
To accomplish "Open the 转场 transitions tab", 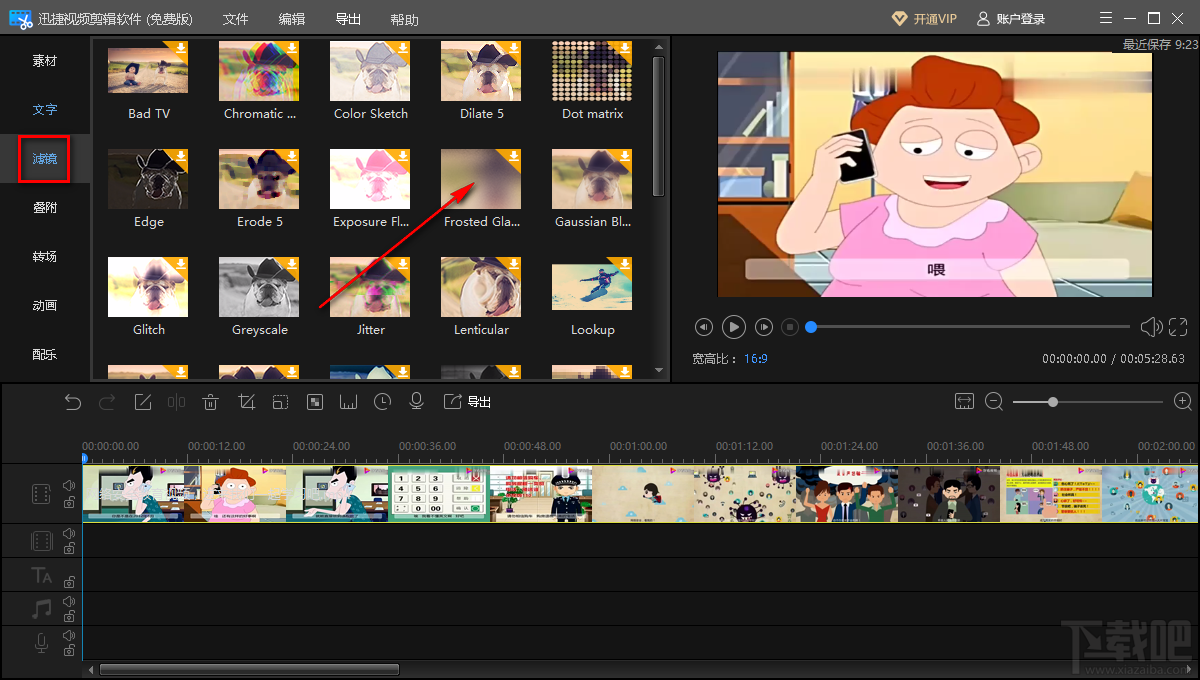I will (45, 257).
